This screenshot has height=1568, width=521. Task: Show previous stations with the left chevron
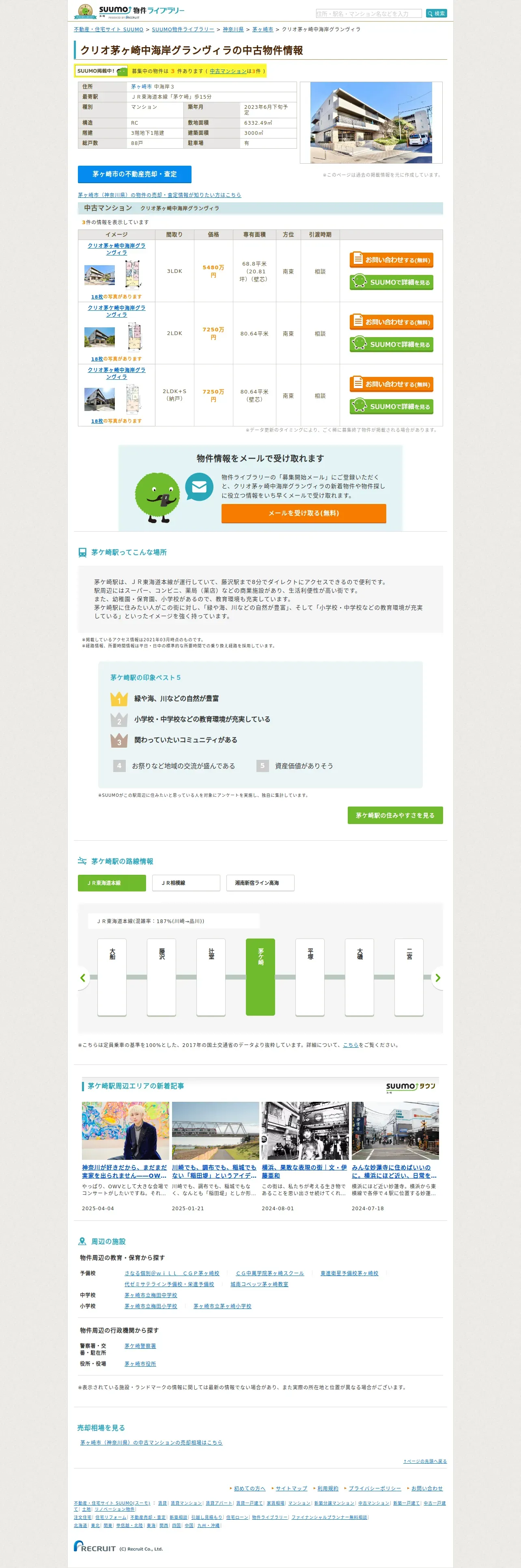pos(83,978)
